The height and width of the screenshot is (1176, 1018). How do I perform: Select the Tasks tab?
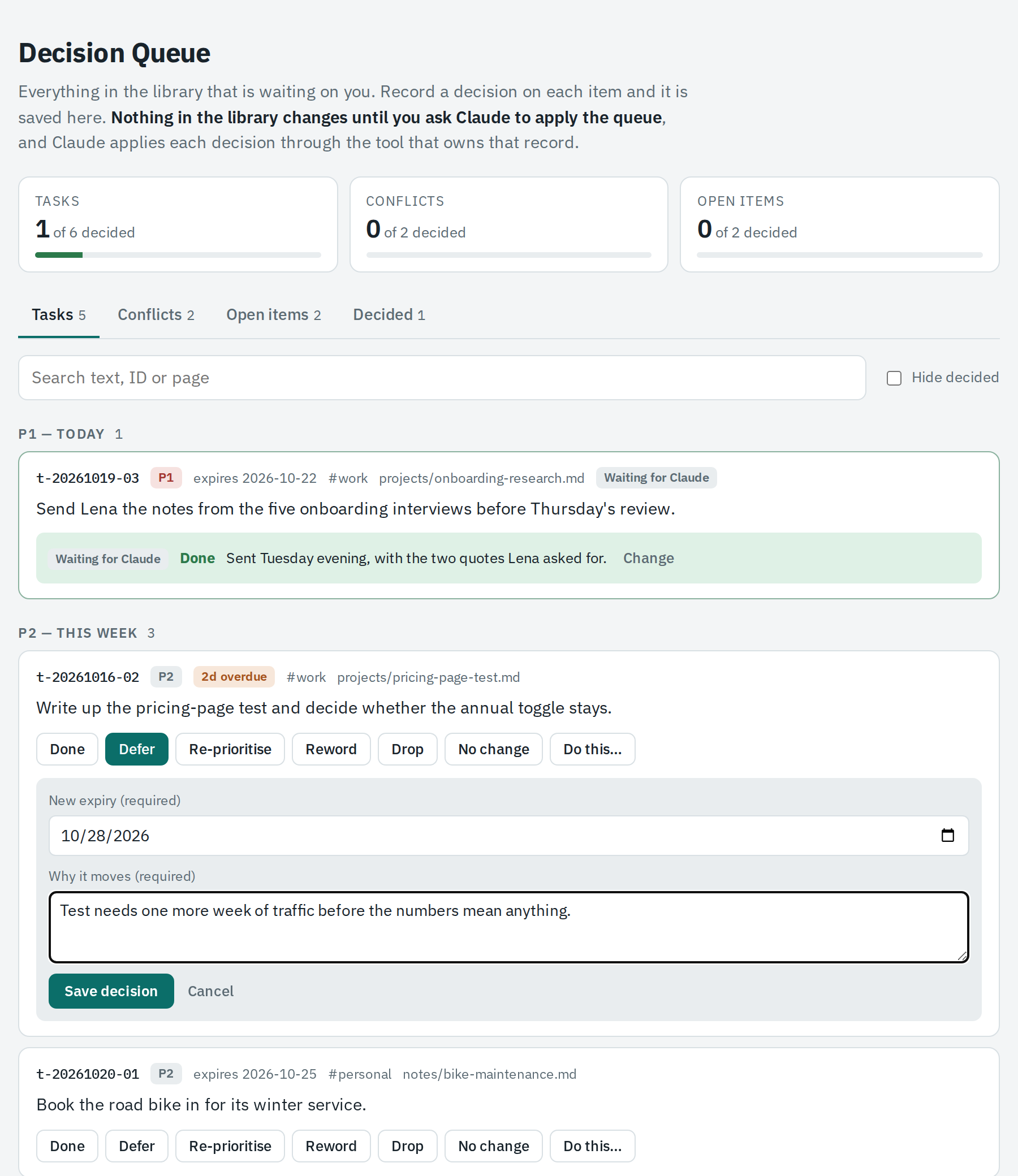pos(58,314)
